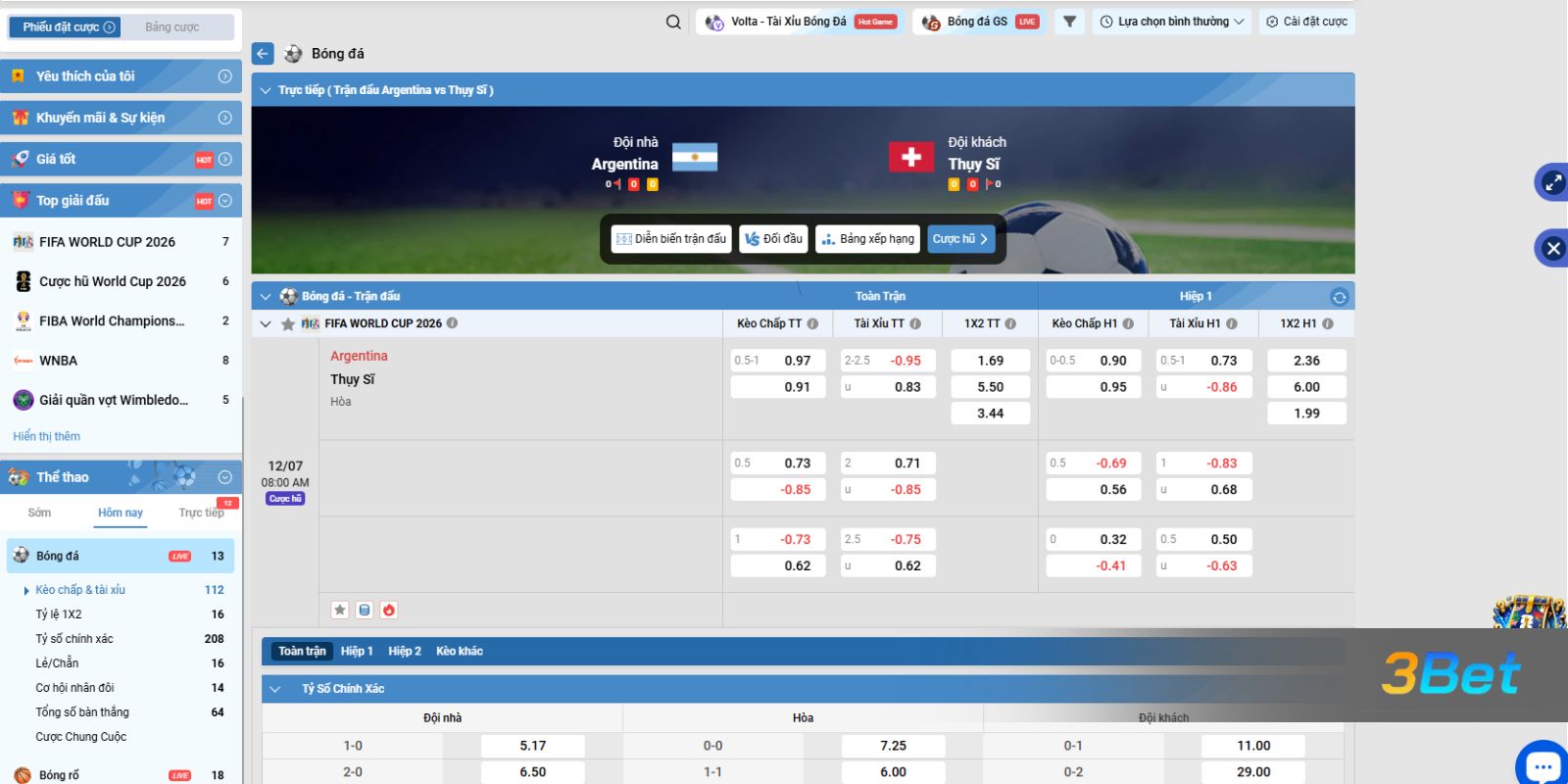1568x784 pixels.
Task: Expand Yêu thích của tôi panel
Action: [224, 76]
